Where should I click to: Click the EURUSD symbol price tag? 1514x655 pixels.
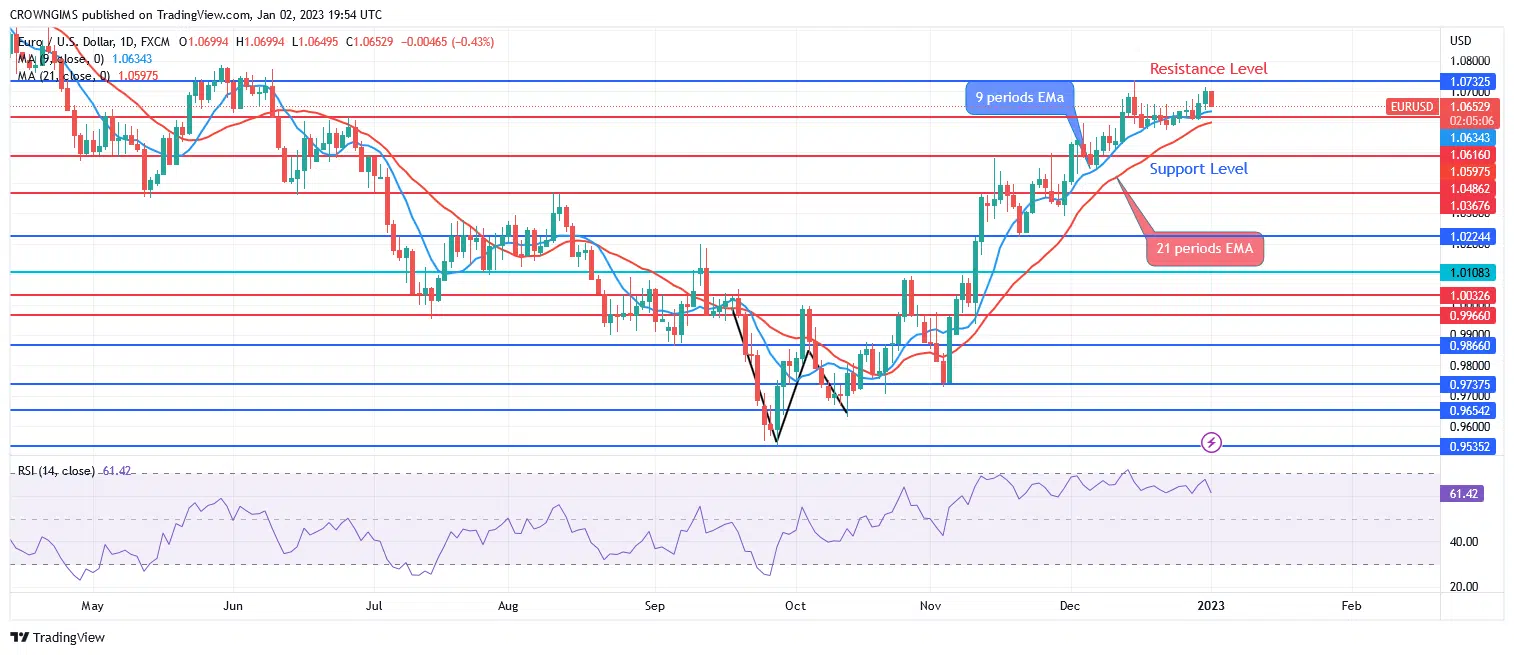click(1411, 106)
